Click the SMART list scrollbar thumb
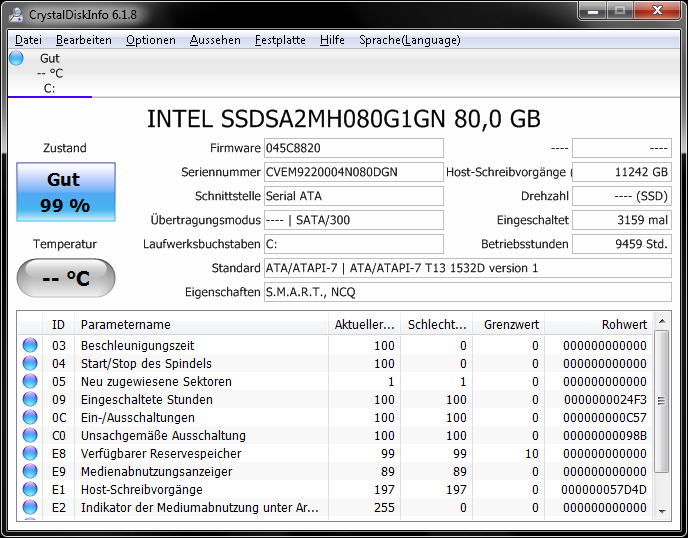Image resolution: width=688 pixels, height=538 pixels. click(x=662, y=401)
